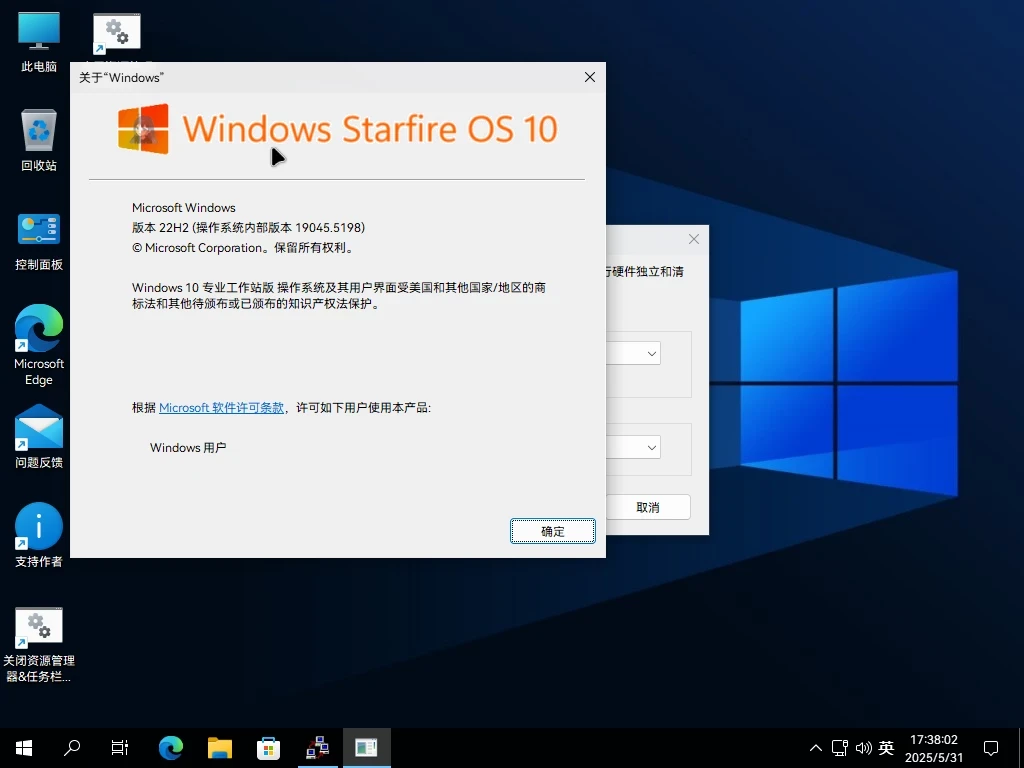Confirm the About Windows dialog with 确定
The height and width of the screenshot is (768, 1024).
click(x=552, y=530)
